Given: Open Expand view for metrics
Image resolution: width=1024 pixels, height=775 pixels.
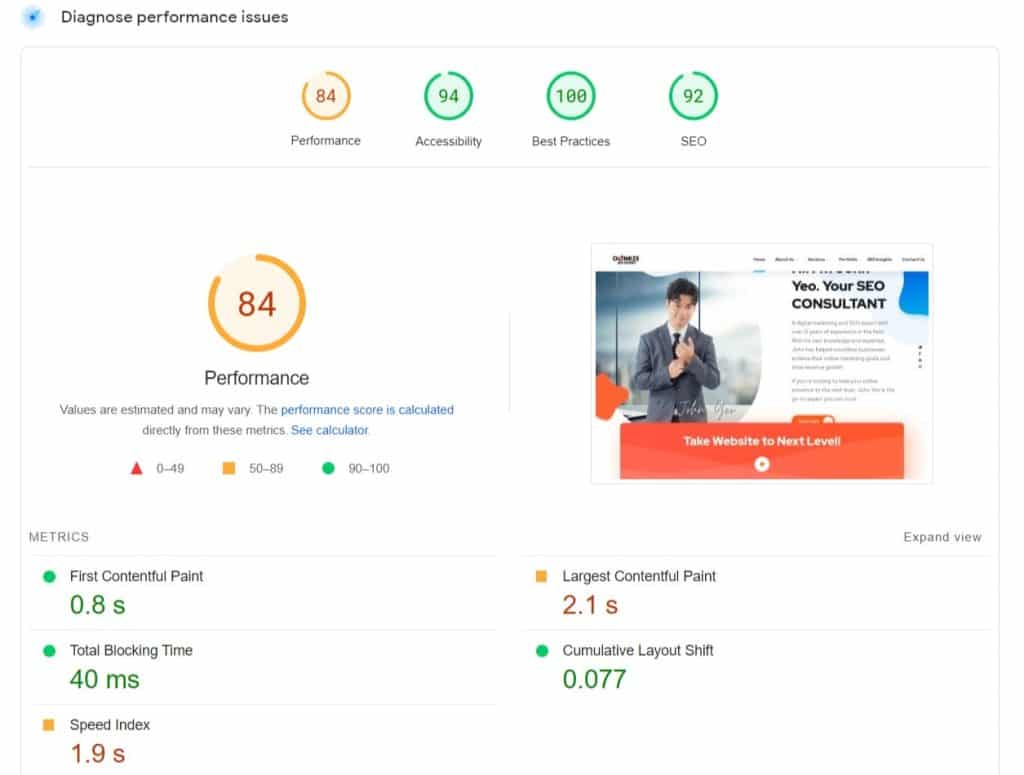Looking at the screenshot, I should 941,537.
